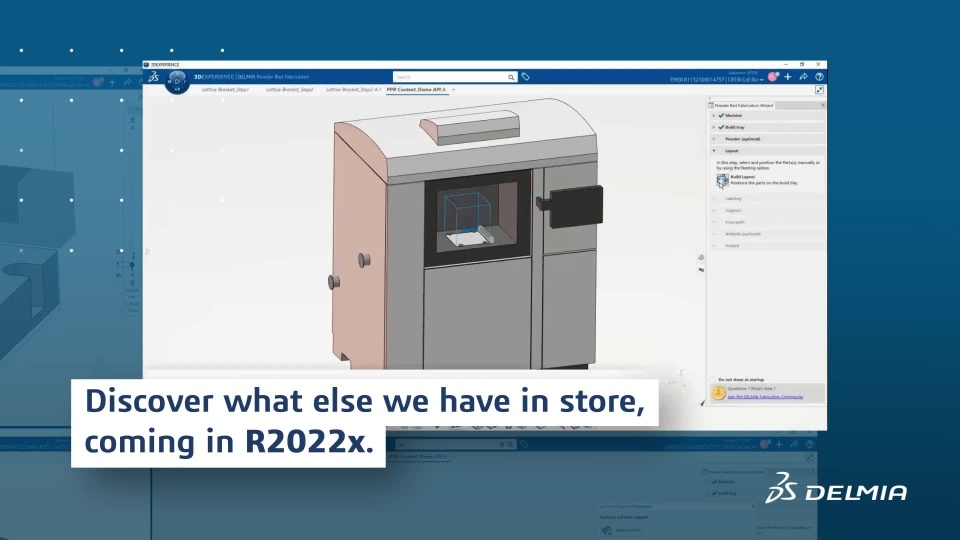960x540 pixels.
Task: Click the printer's build chamber window in the 3D view
Action: 478,218
